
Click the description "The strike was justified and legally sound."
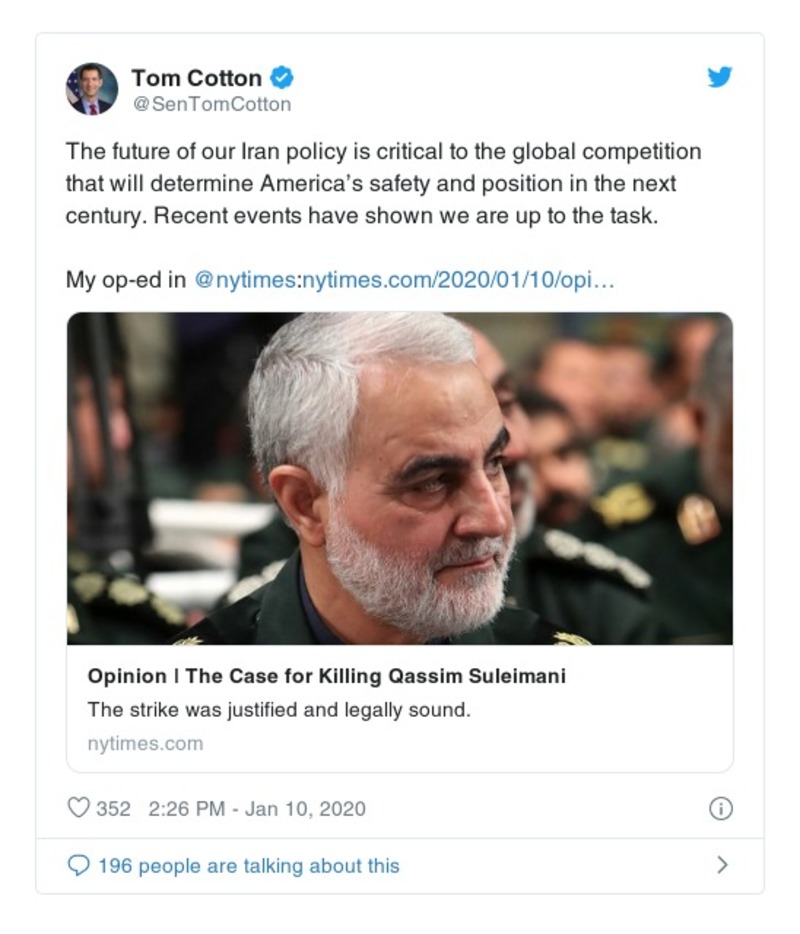pyautogui.click(x=278, y=710)
